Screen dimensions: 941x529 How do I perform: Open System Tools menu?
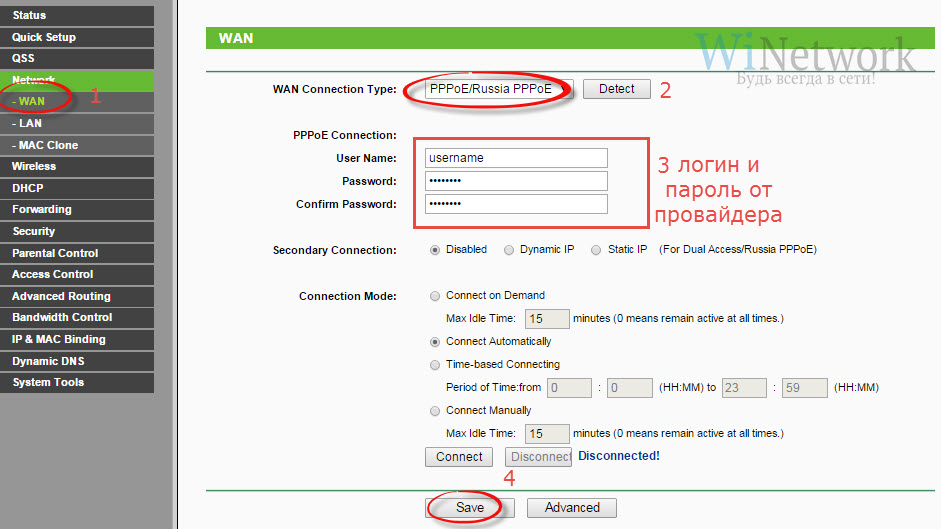click(x=77, y=382)
